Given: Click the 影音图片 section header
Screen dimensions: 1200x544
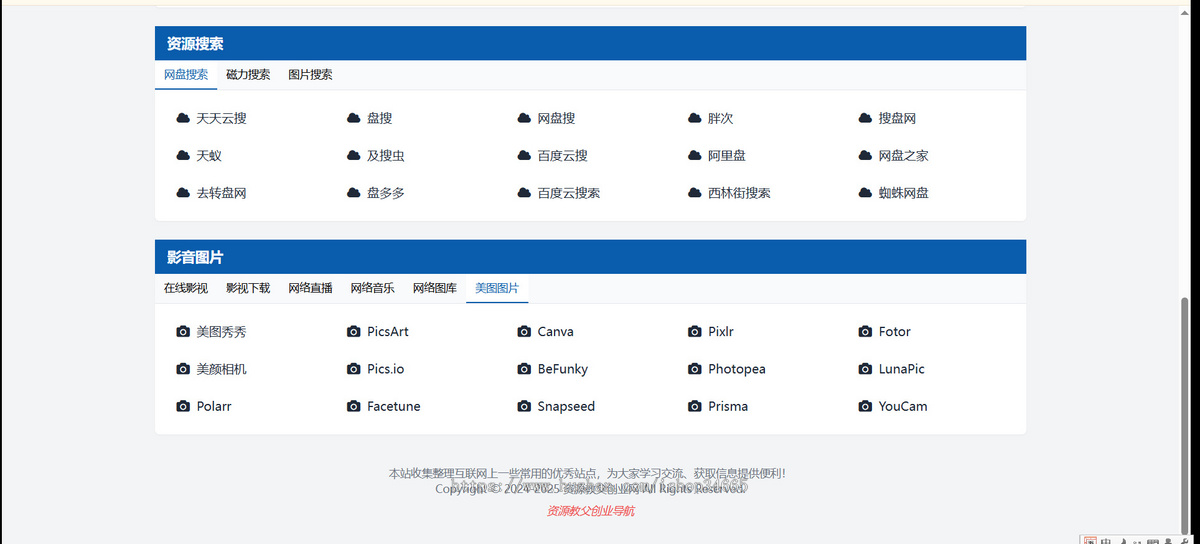Looking at the screenshot, I should (590, 257).
